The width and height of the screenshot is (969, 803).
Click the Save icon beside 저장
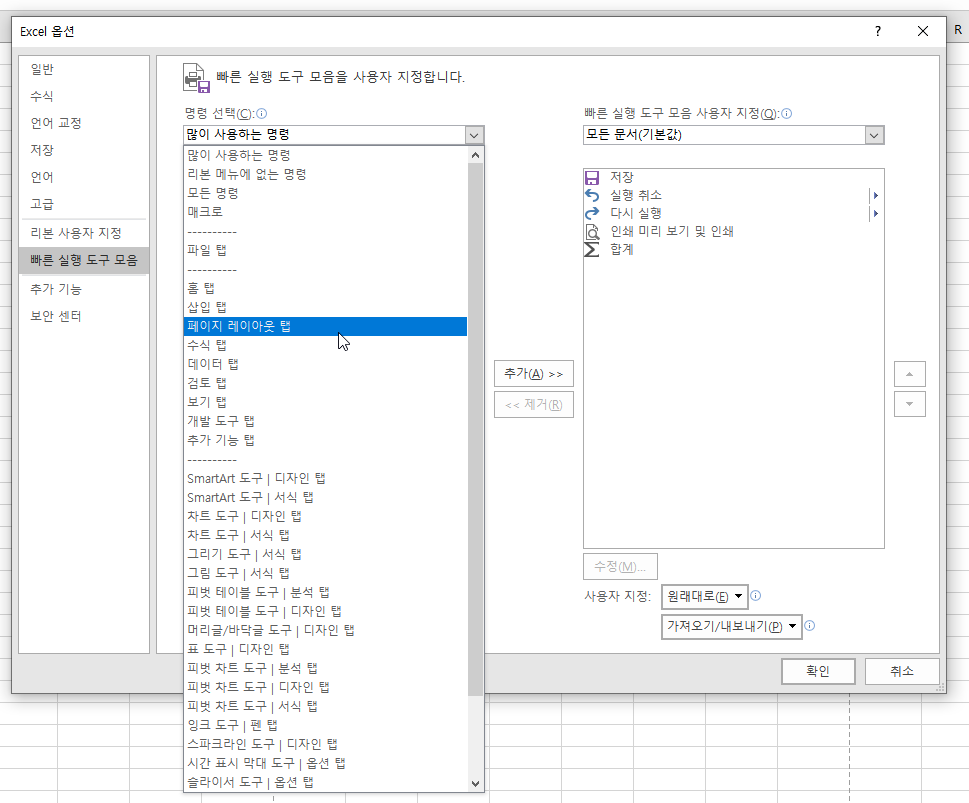pyautogui.click(x=592, y=177)
